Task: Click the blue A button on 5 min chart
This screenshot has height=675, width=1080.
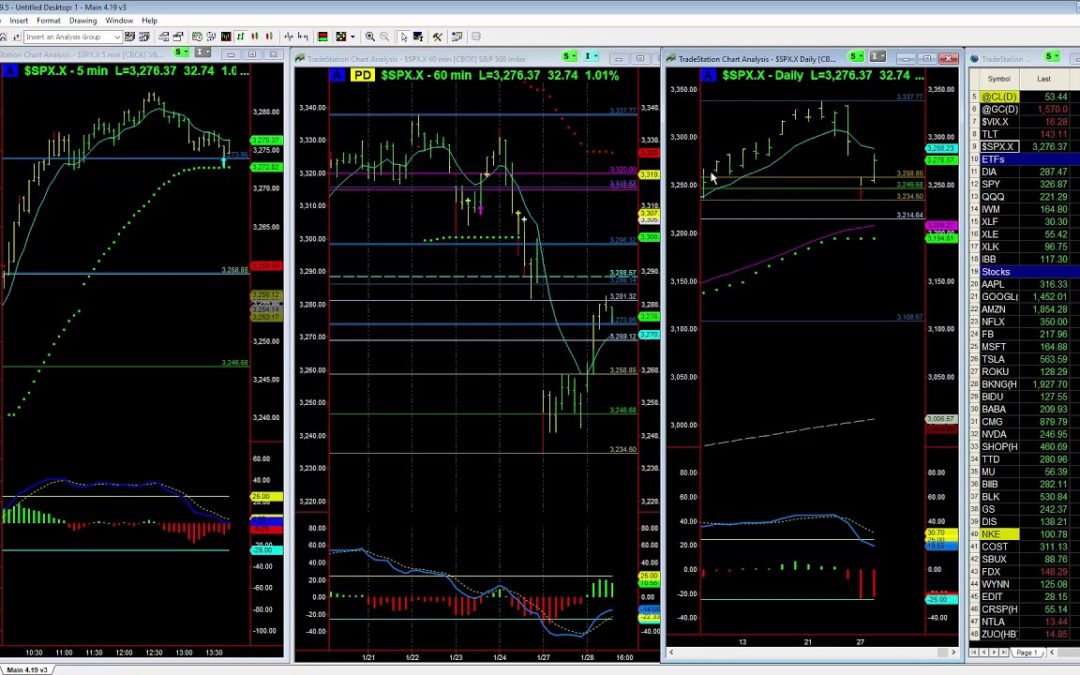Action: [10, 71]
